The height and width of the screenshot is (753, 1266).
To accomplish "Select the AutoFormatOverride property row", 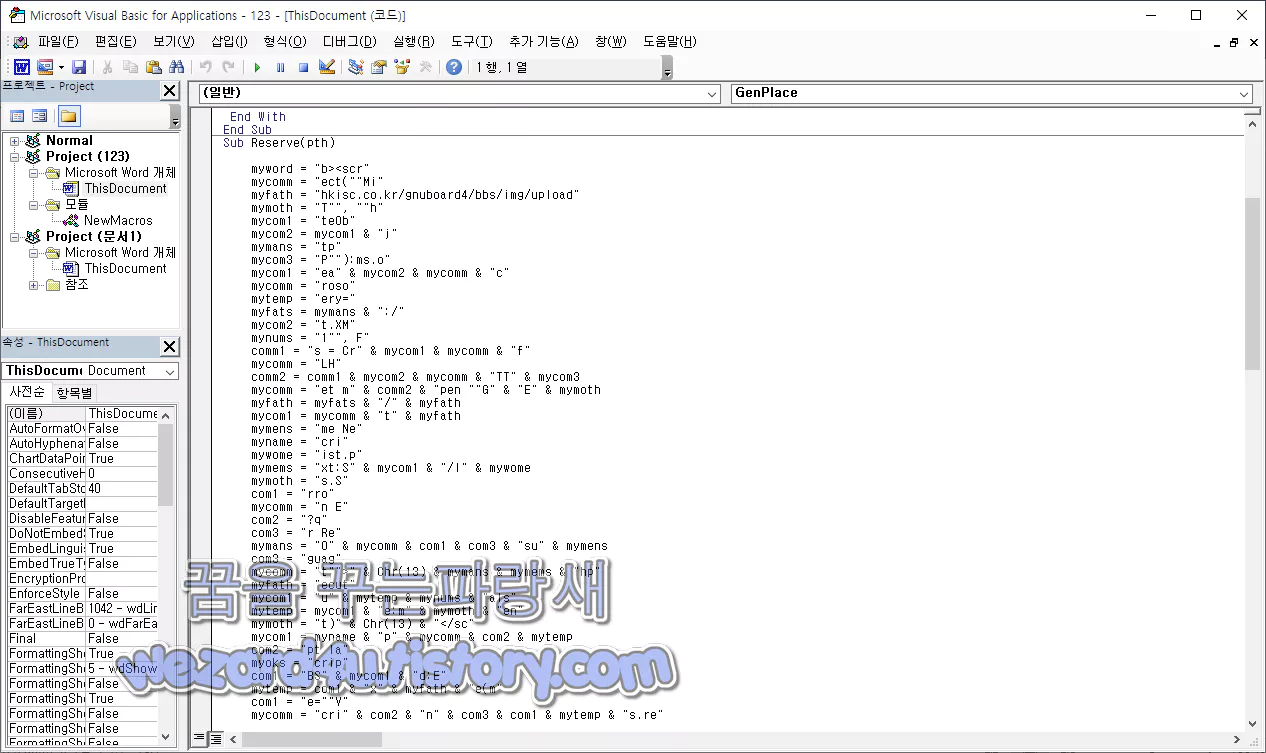I will [x=82, y=428].
